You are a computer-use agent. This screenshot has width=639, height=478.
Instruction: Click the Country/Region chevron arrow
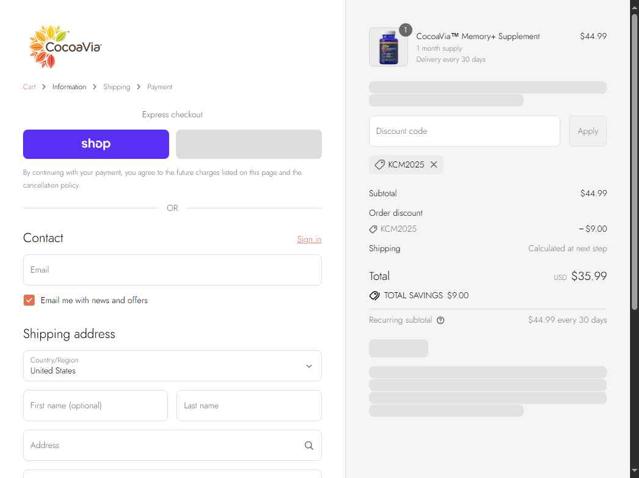[309, 366]
